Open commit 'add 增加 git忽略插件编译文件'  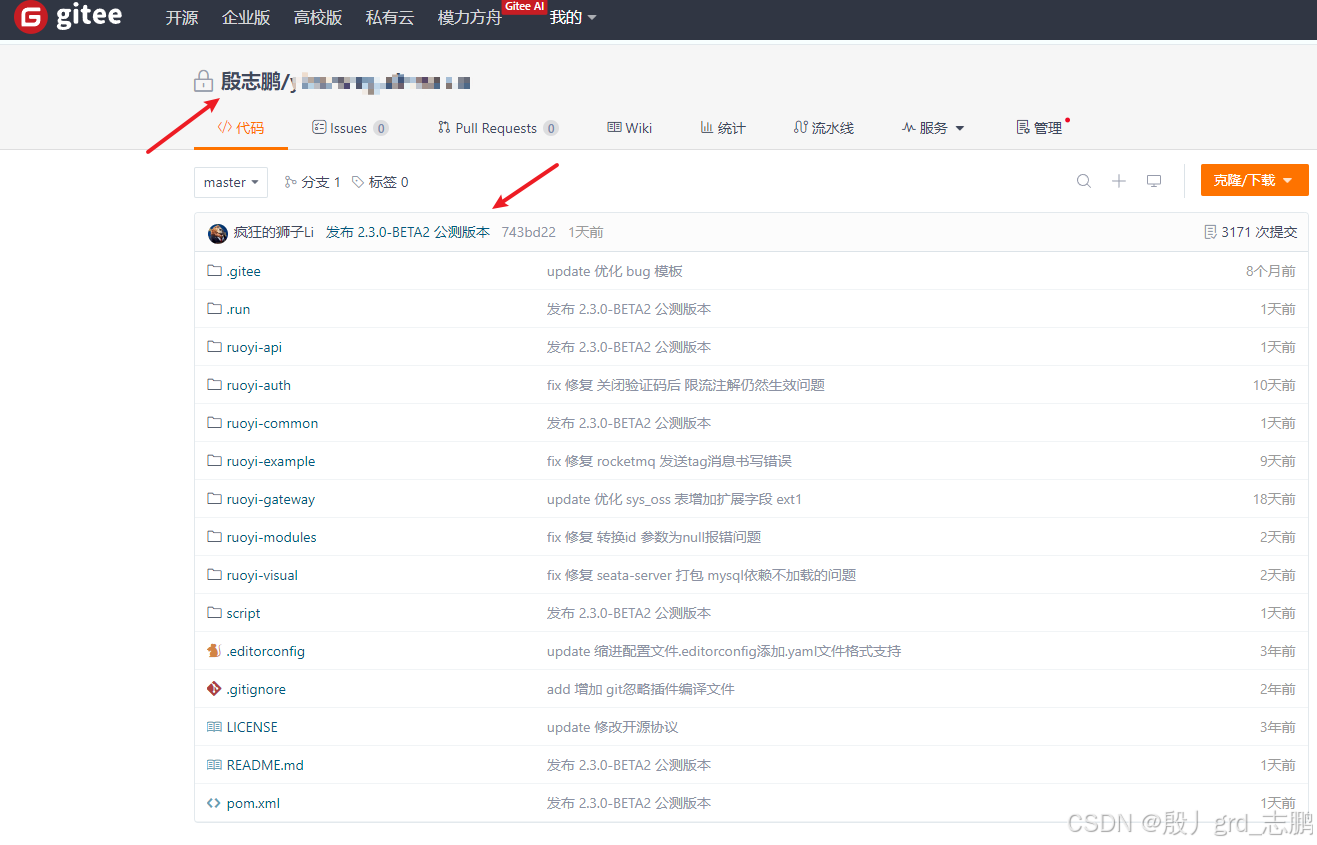click(x=641, y=689)
